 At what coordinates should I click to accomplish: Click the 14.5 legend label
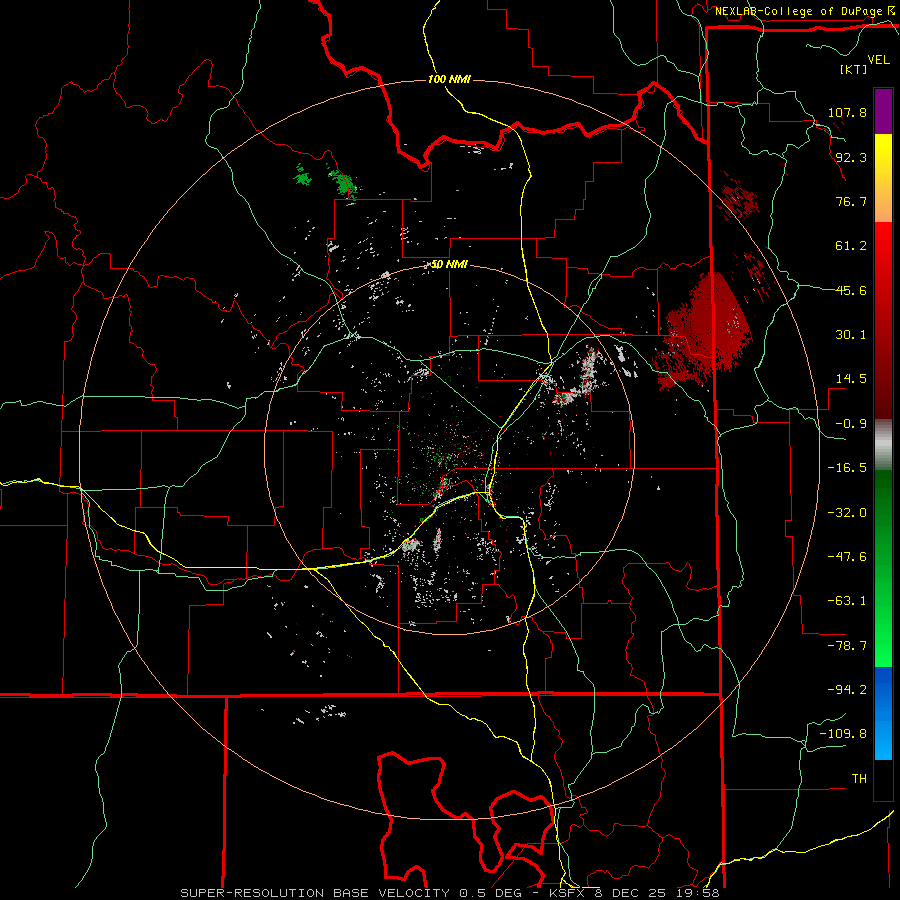851,379
